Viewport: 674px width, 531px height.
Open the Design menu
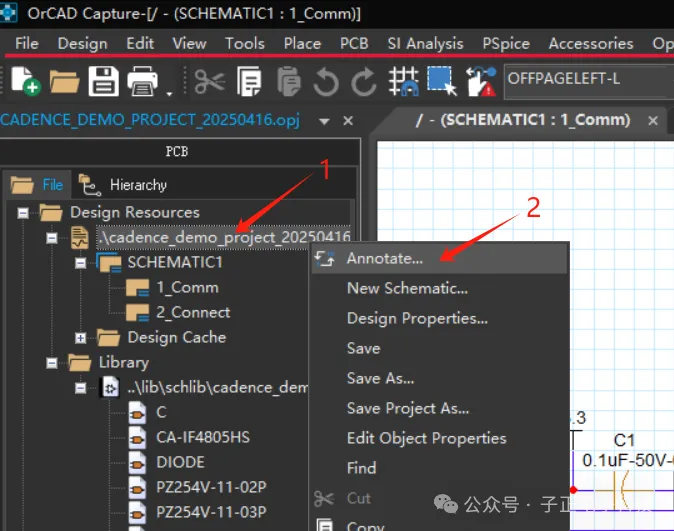click(x=83, y=43)
